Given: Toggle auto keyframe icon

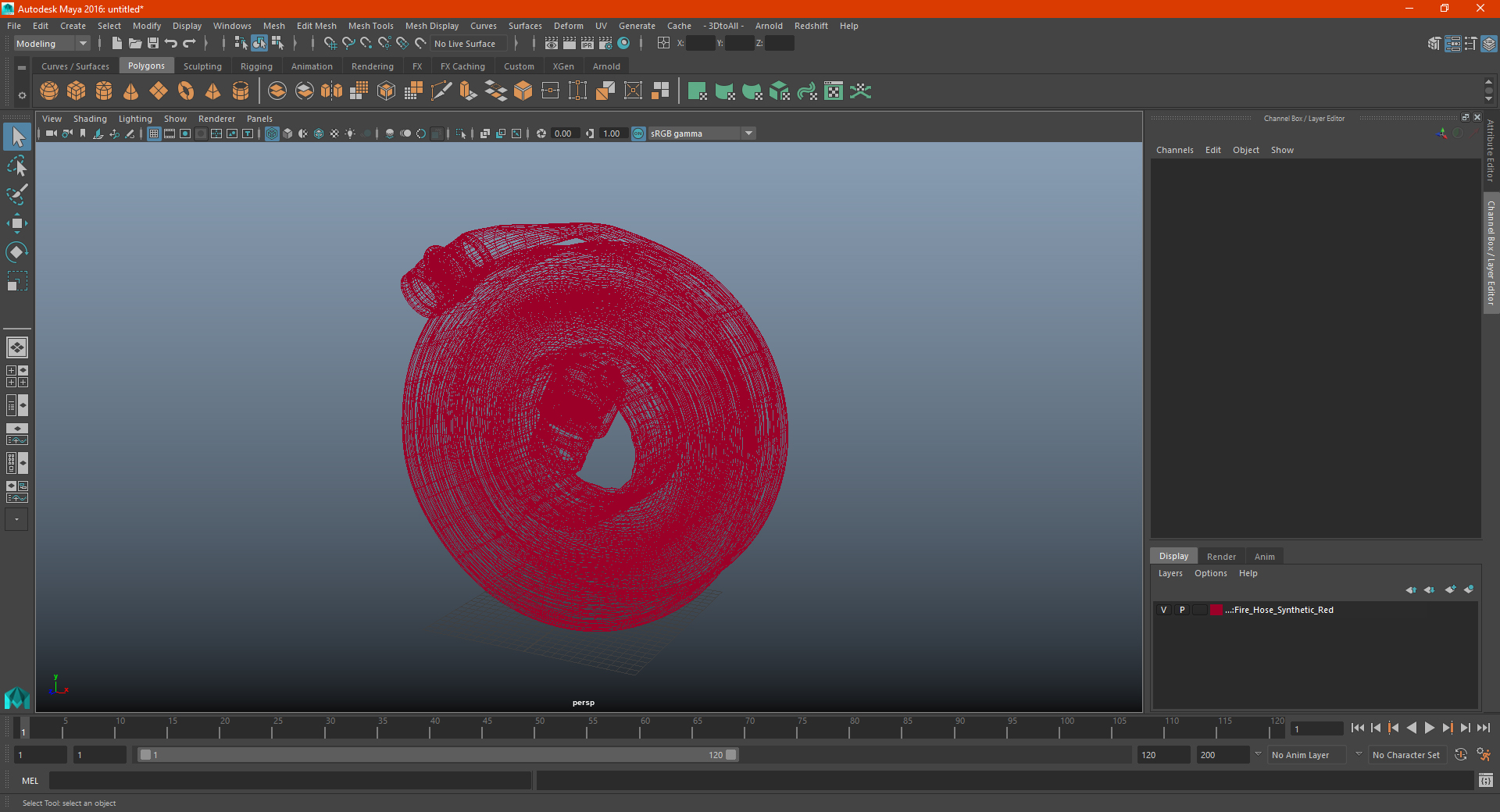Looking at the screenshot, I should (x=1461, y=755).
